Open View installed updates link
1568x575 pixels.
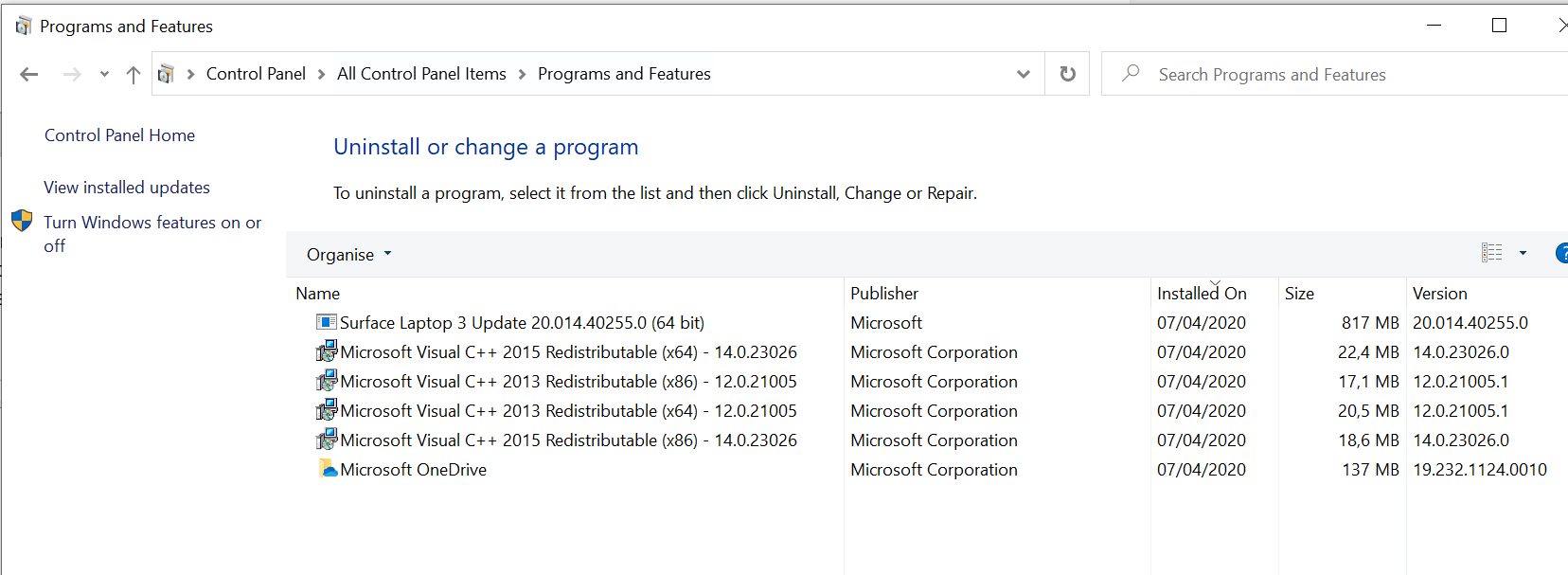127,188
